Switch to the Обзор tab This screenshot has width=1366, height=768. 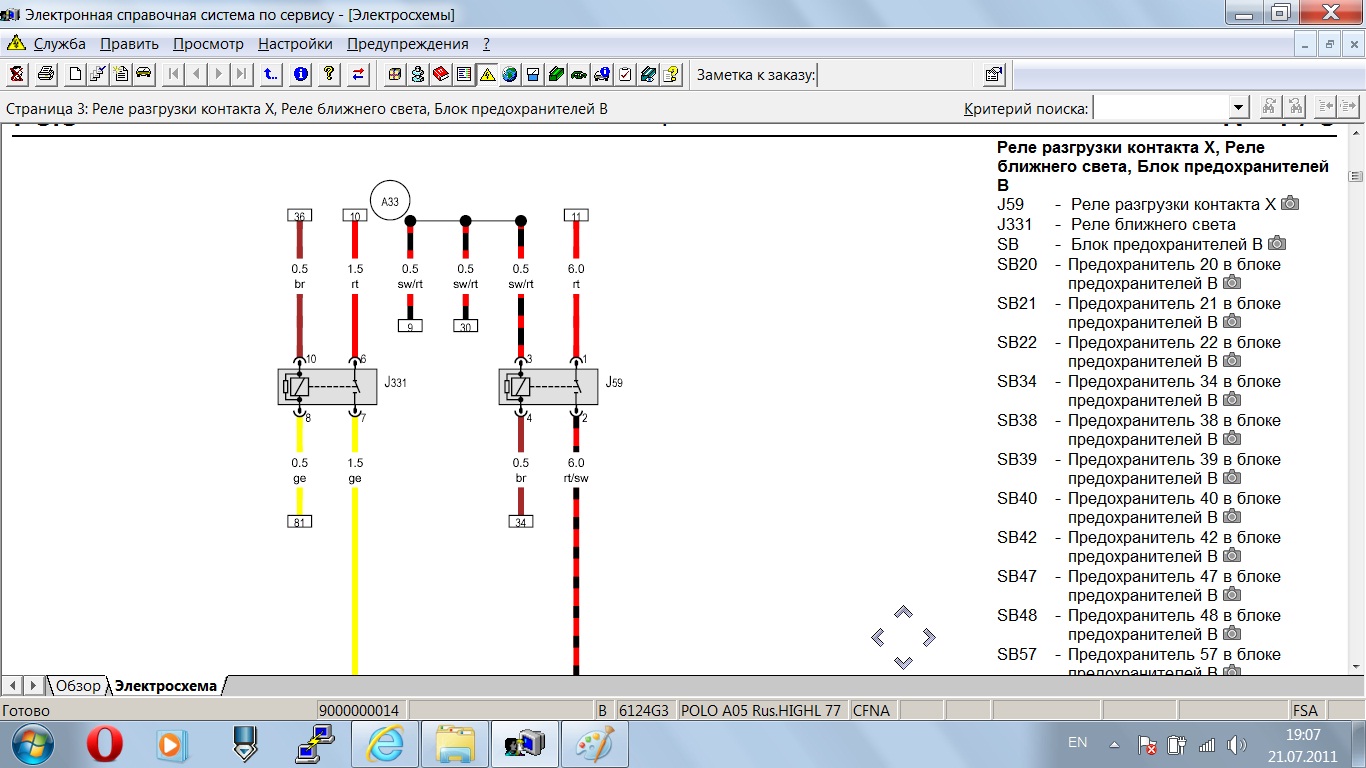tap(78, 686)
